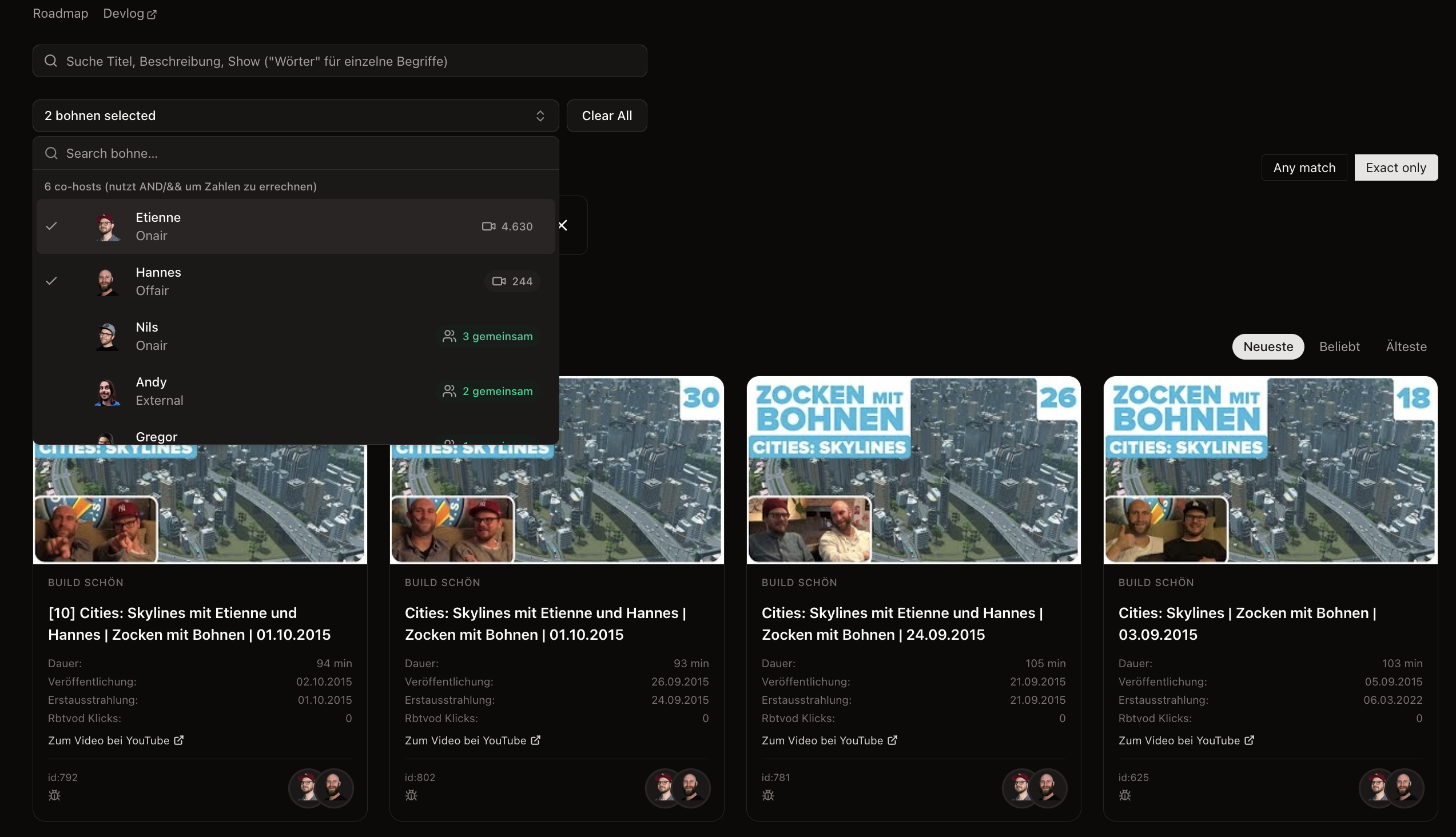Sort videos by Älteste
Viewport: 1456px width, 837px height.
coord(1406,346)
